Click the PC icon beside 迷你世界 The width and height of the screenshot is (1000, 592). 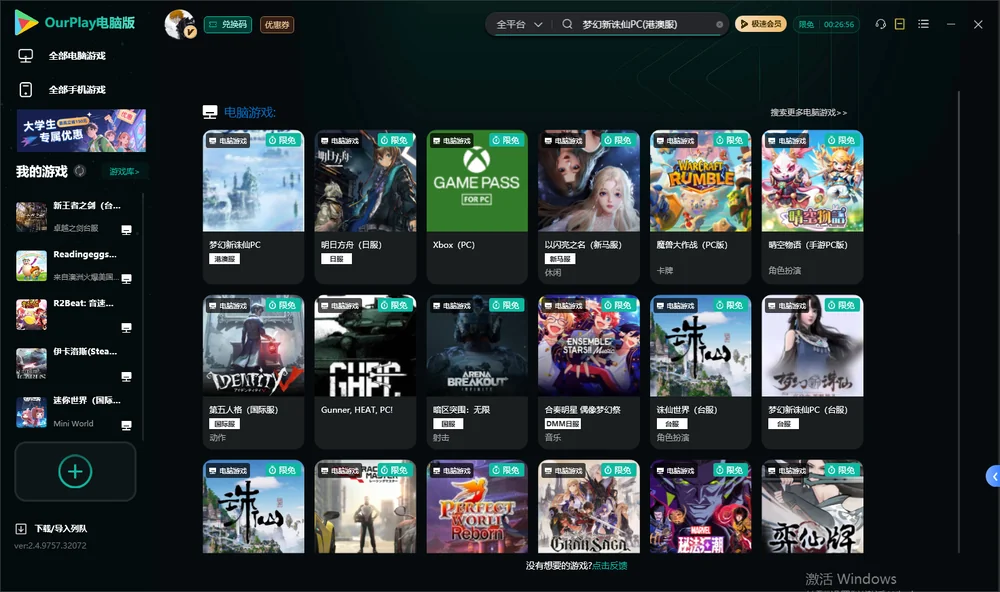click(x=126, y=426)
